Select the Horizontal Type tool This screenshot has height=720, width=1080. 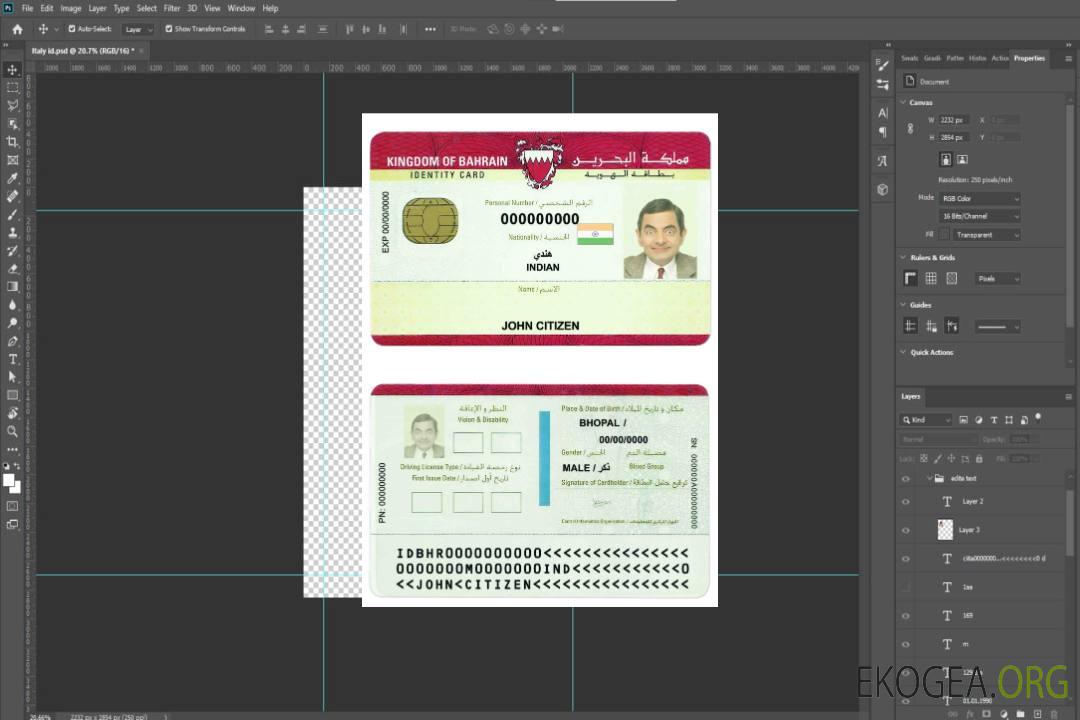point(12,359)
